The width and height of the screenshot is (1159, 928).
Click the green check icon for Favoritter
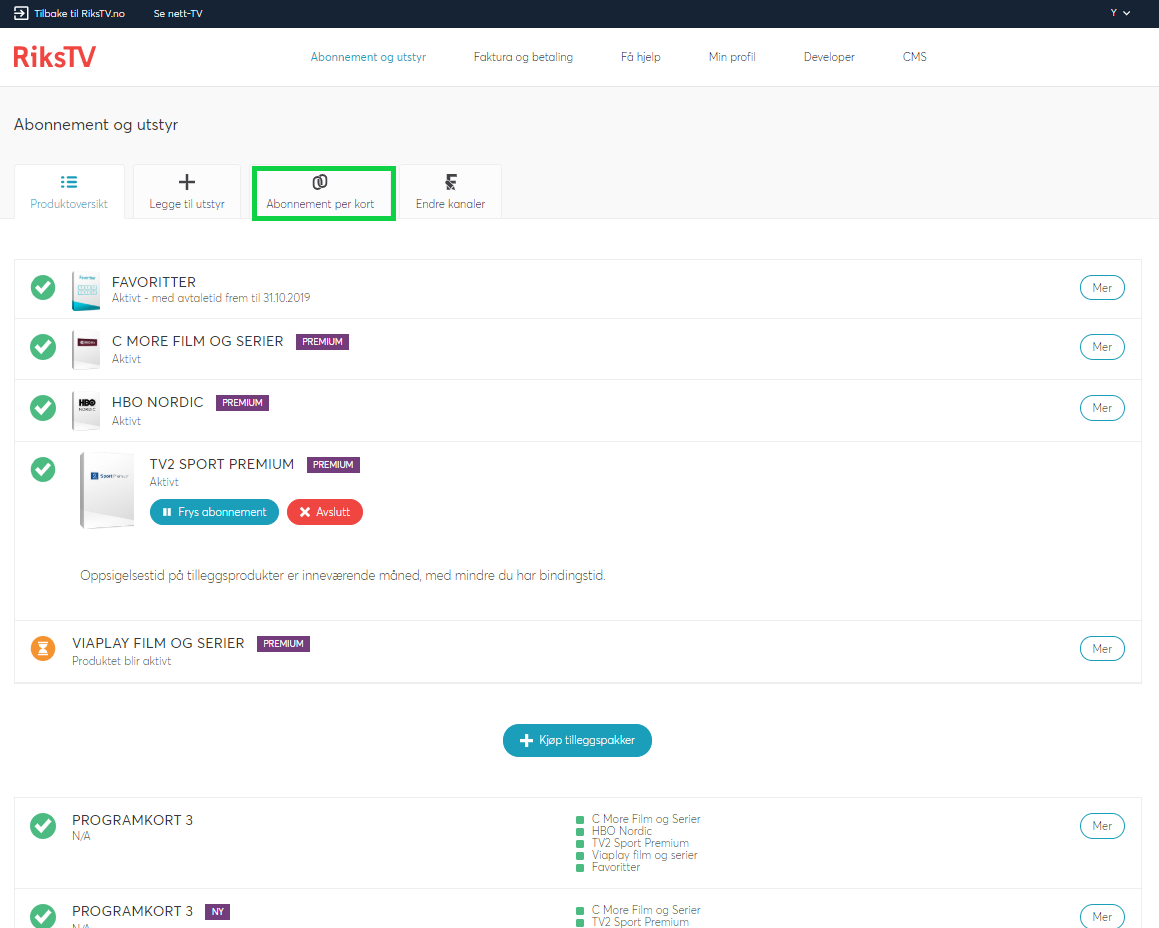pos(43,288)
